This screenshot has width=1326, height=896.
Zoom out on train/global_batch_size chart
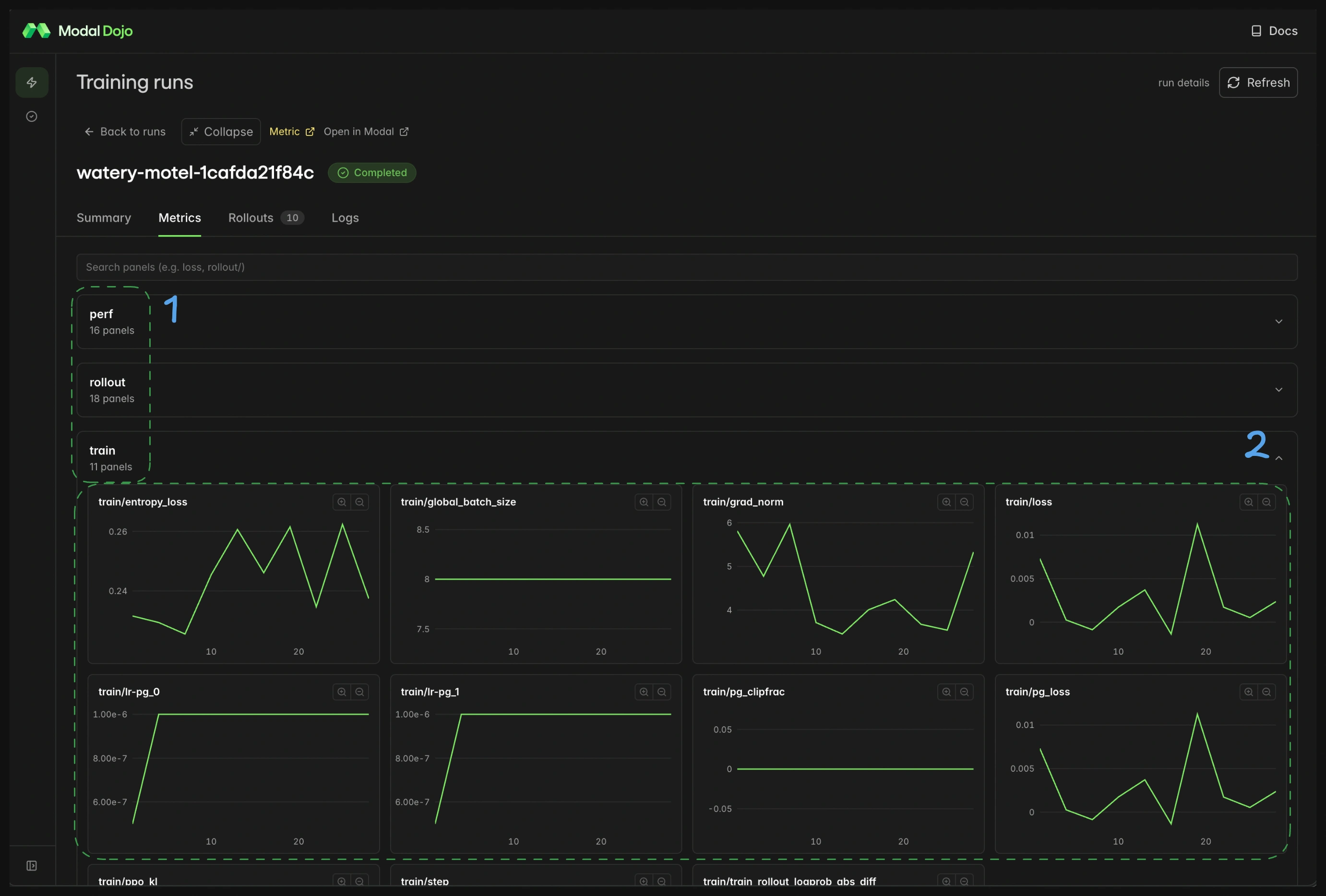tap(662, 502)
